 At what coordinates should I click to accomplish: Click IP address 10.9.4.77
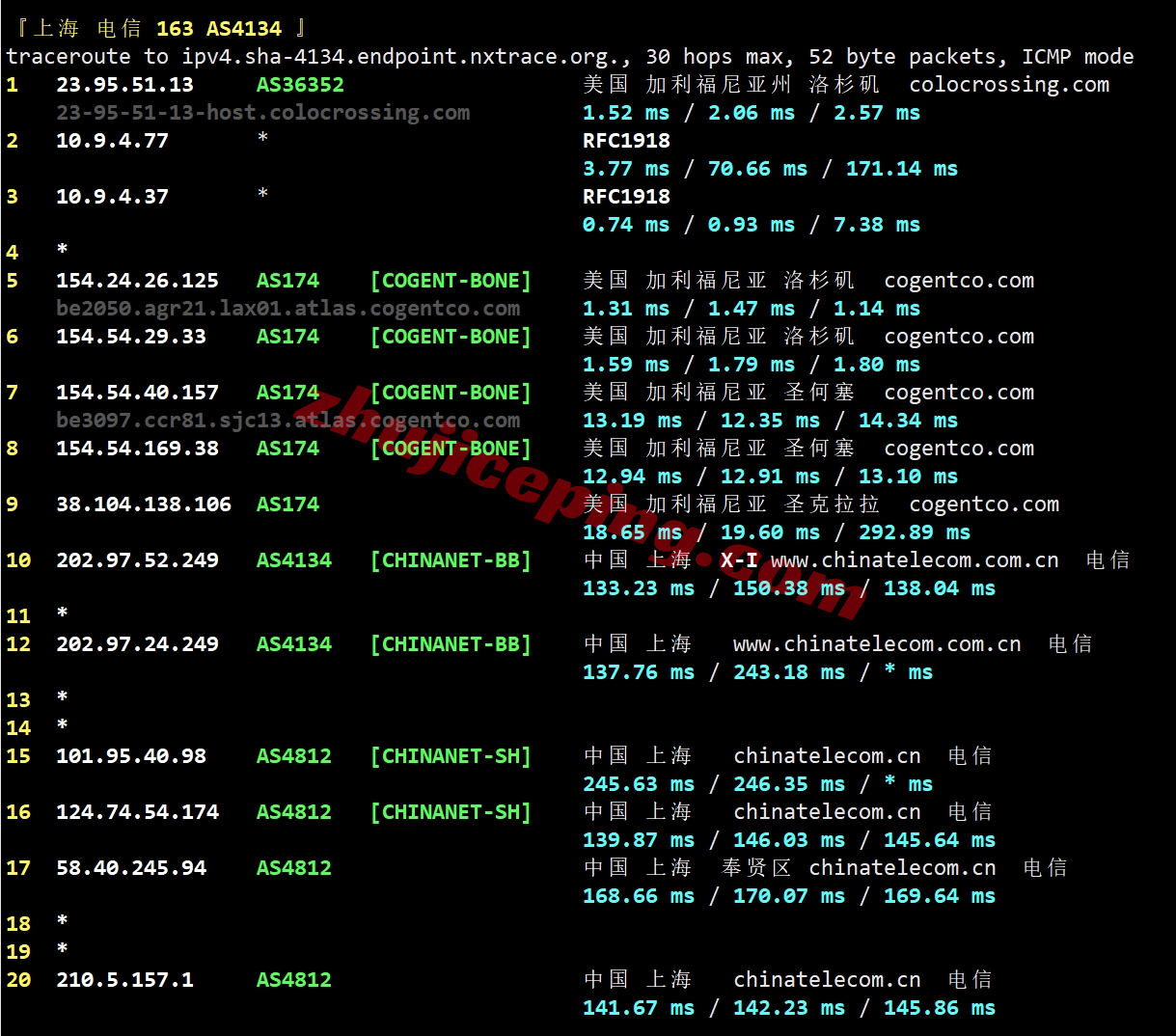coord(112,141)
